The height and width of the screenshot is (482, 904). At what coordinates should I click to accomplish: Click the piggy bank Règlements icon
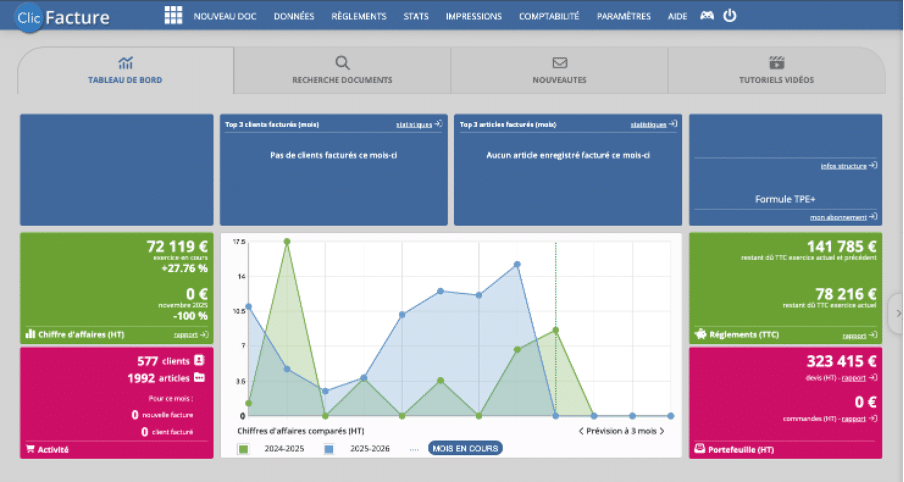(x=699, y=335)
